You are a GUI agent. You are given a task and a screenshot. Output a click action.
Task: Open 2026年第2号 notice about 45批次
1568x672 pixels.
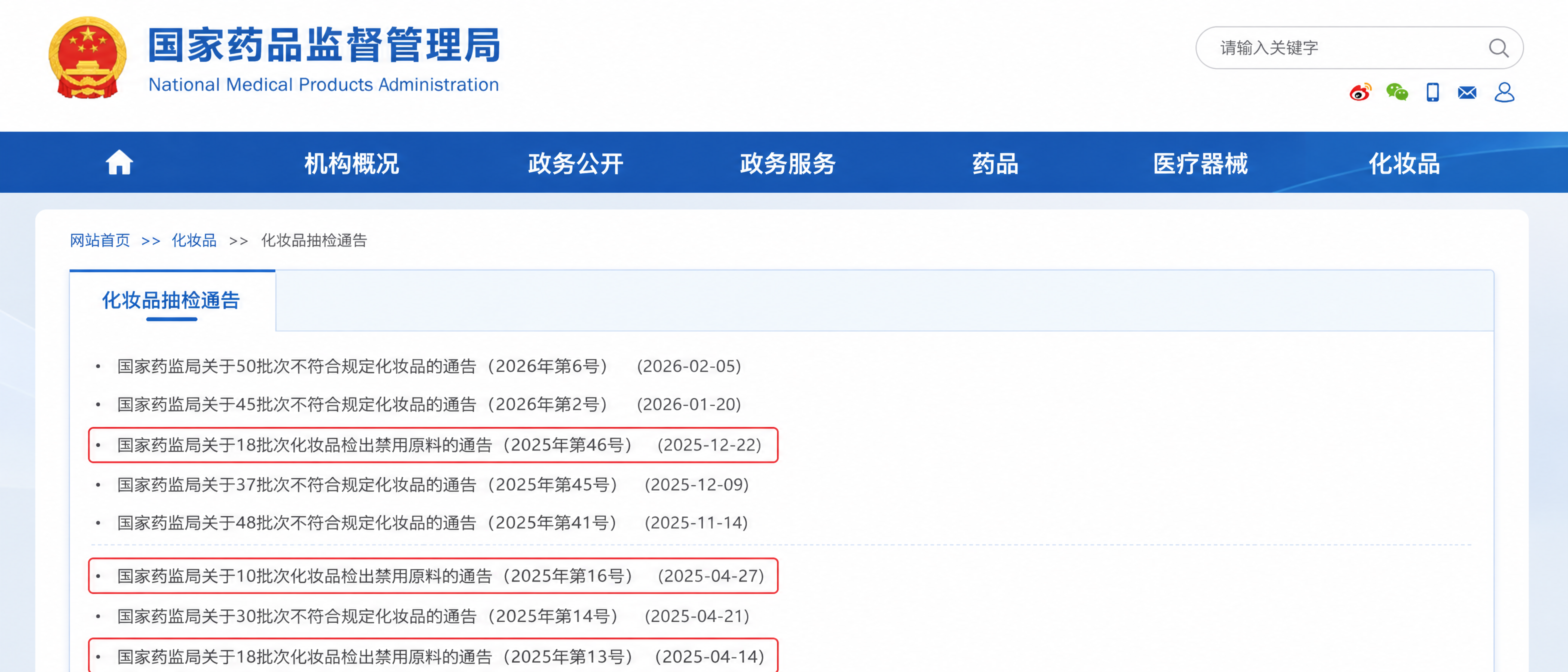pos(366,404)
